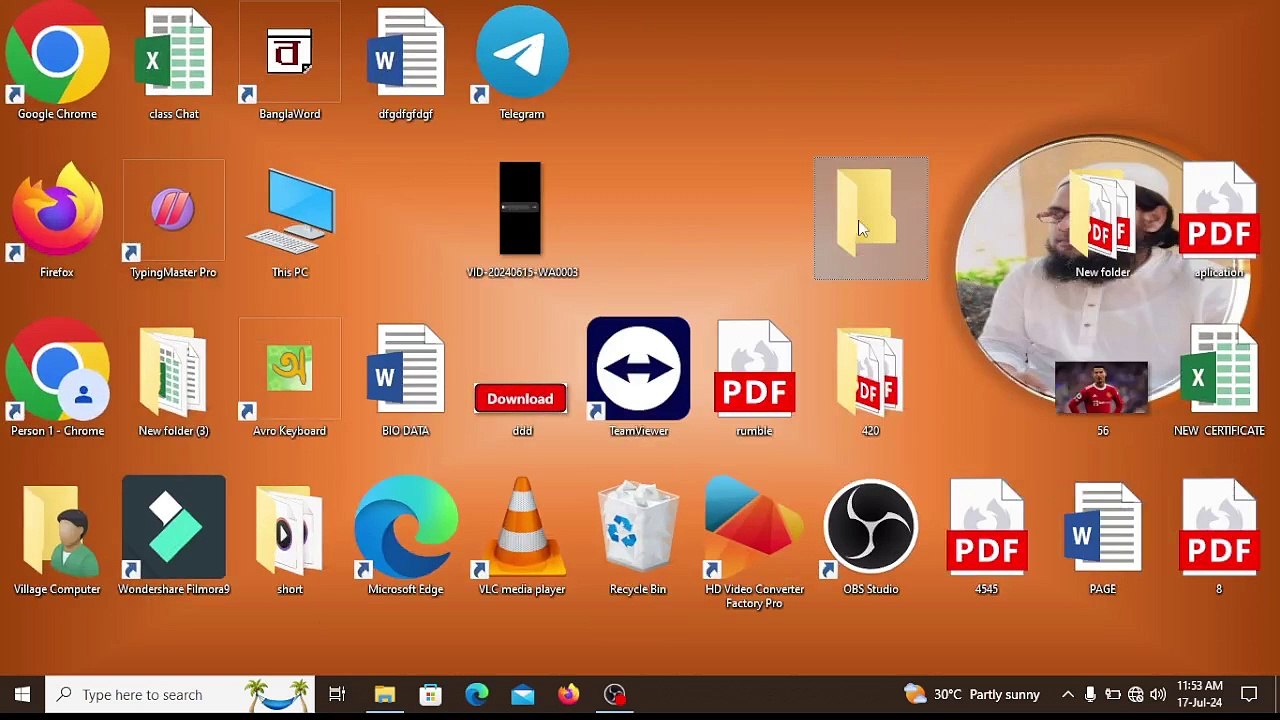Image resolution: width=1280 pixels, height=720 pixels.
Task: Select the HD Video Converter Factory Pro shortcut
Action: 754,544
